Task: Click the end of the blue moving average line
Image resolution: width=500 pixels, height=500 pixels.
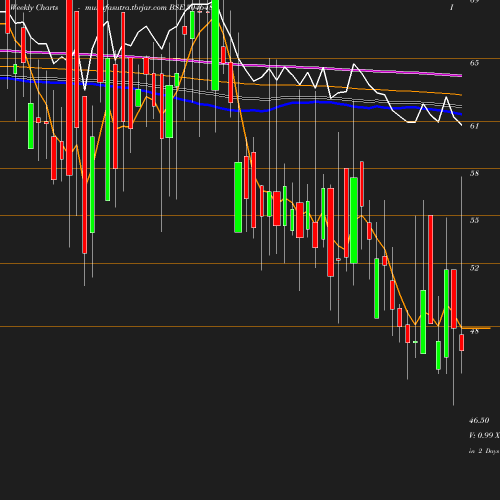Action: tap(461, 114)
